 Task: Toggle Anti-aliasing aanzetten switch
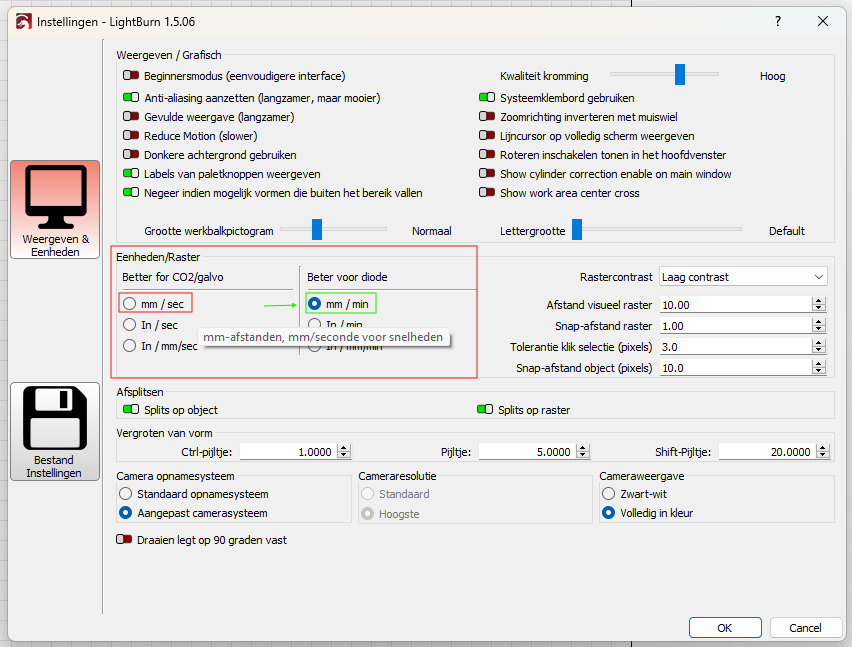point(130,97)
